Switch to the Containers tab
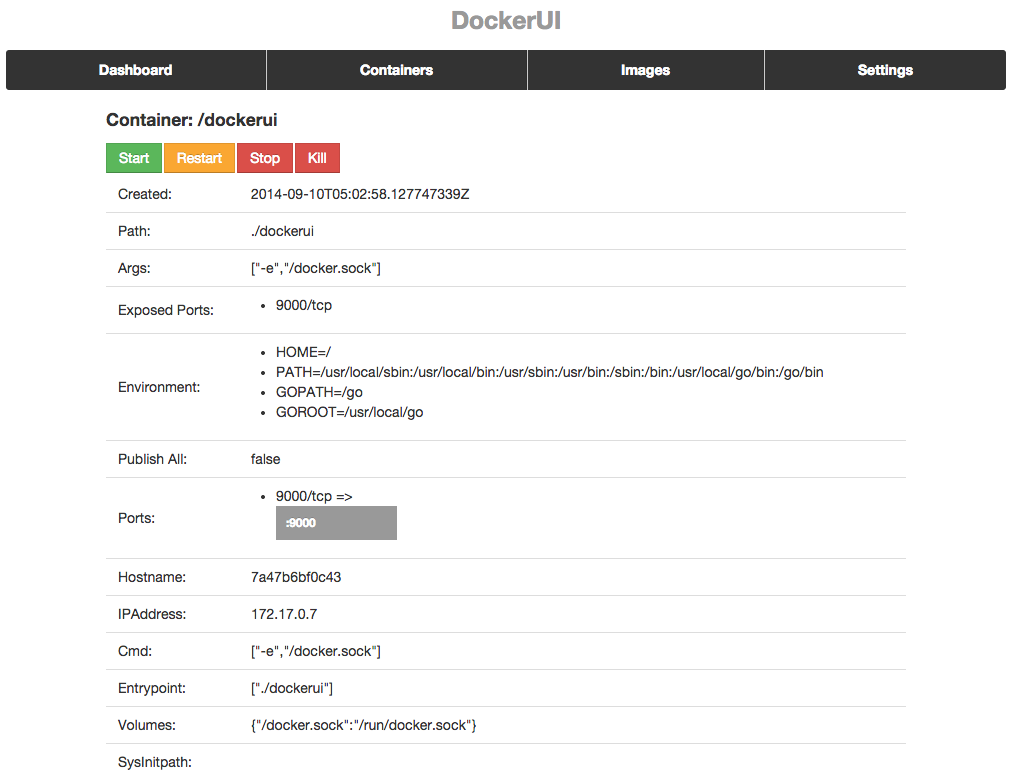The image size is (1014, 776). 396,70
